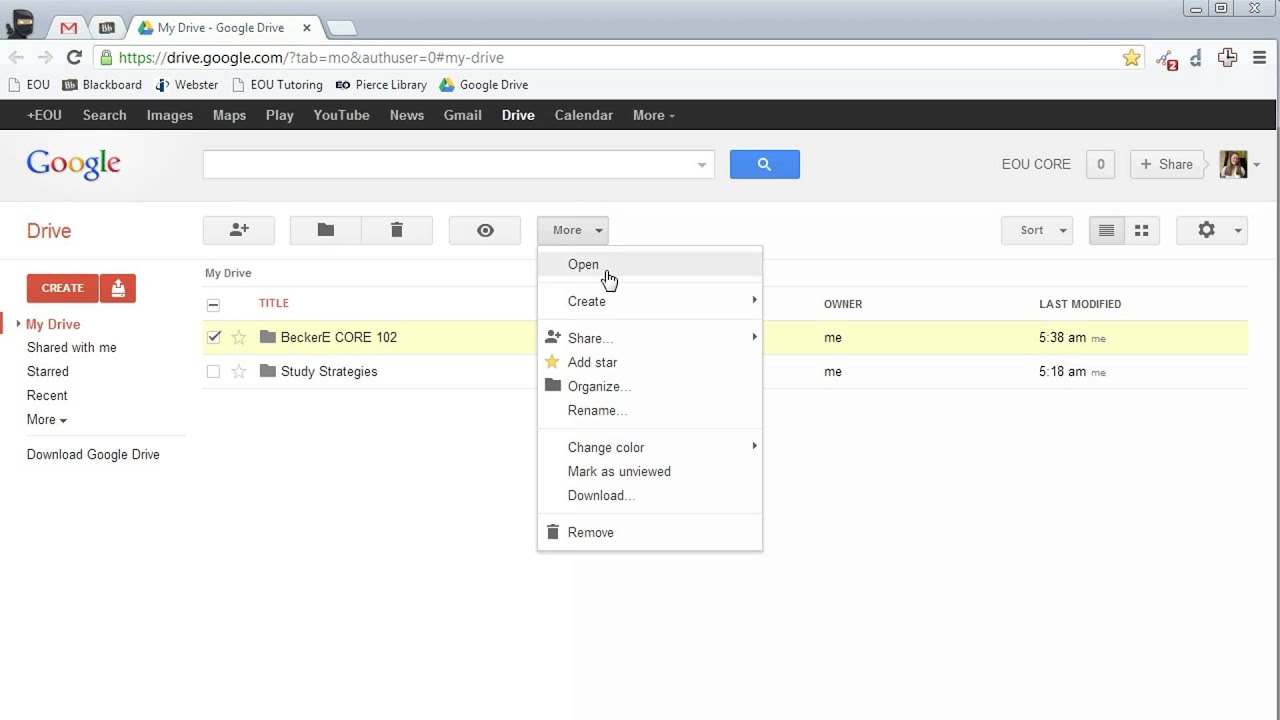Open the Chrome hamburger menu
Viewport: 1280px width, 720px height.
pos(1260,58)
